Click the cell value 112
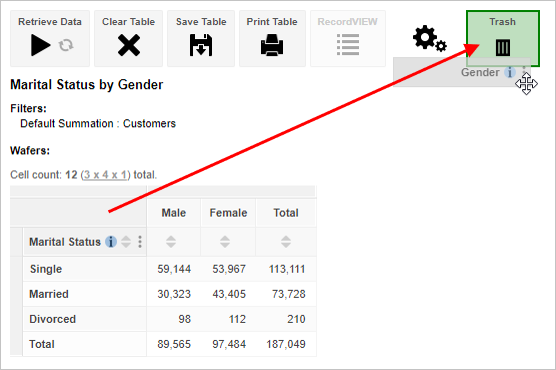The height and width of the screenshot is (370, 556). click(x=237, y=319)
